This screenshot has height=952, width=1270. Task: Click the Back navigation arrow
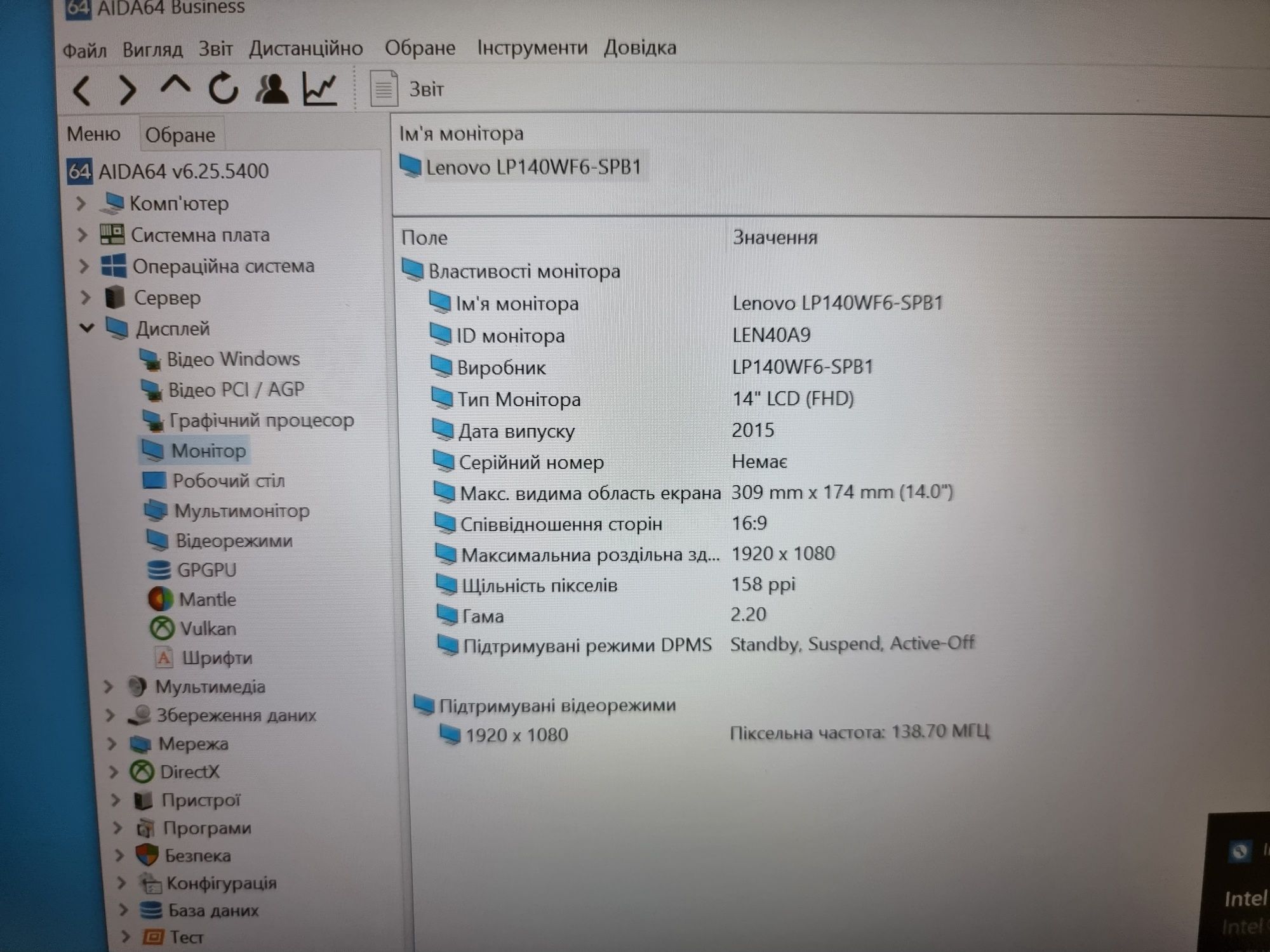pyautogui.click(x=83, y=90)
